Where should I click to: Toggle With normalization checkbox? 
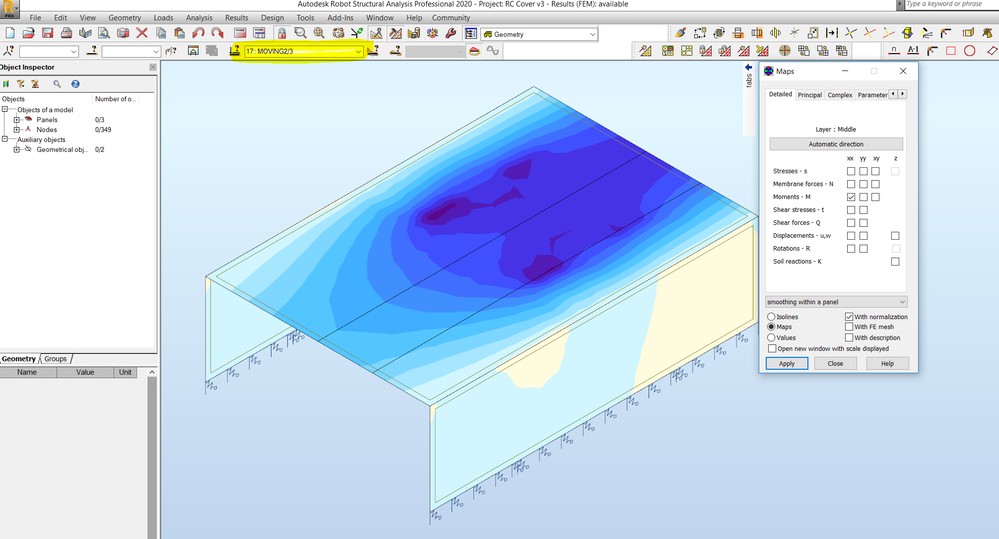pos(849,317)
